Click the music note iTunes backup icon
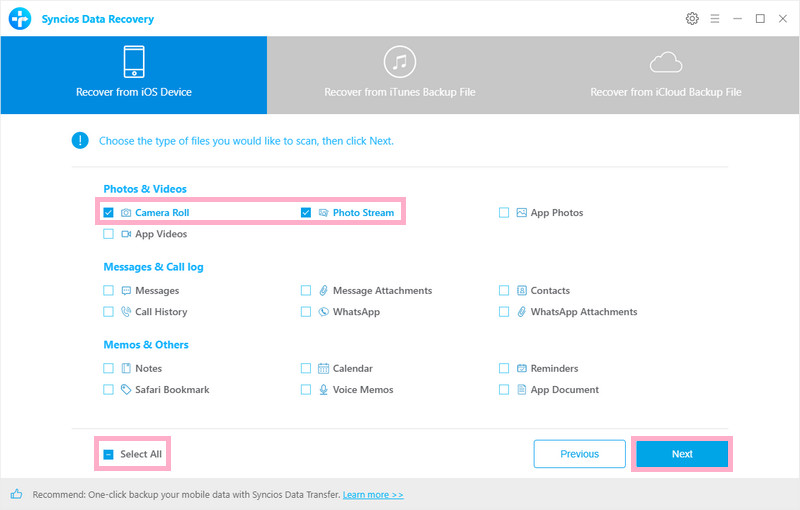The image size is (800, 510). point(399,62)
